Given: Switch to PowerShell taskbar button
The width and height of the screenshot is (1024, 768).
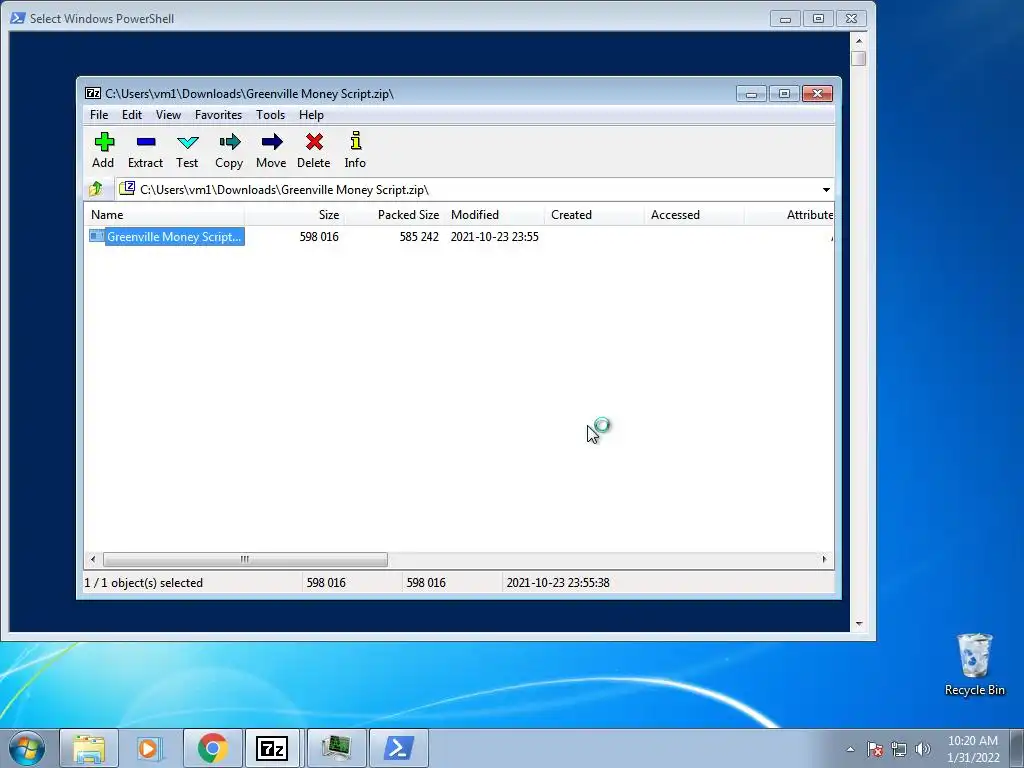Looking at the screenshot, I should (x=399, y=748).
